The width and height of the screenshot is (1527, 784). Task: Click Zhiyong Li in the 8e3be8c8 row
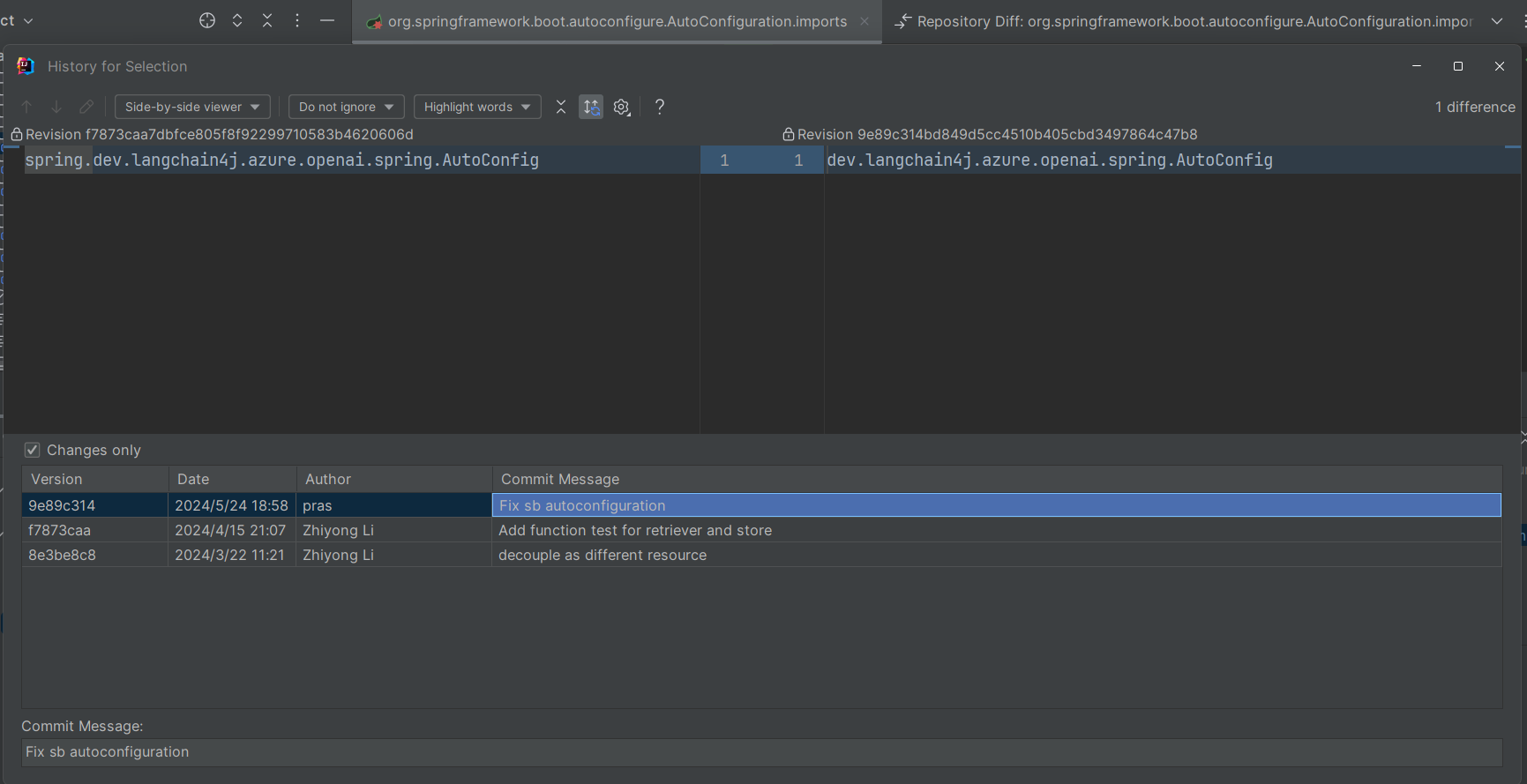coord(393,555)
